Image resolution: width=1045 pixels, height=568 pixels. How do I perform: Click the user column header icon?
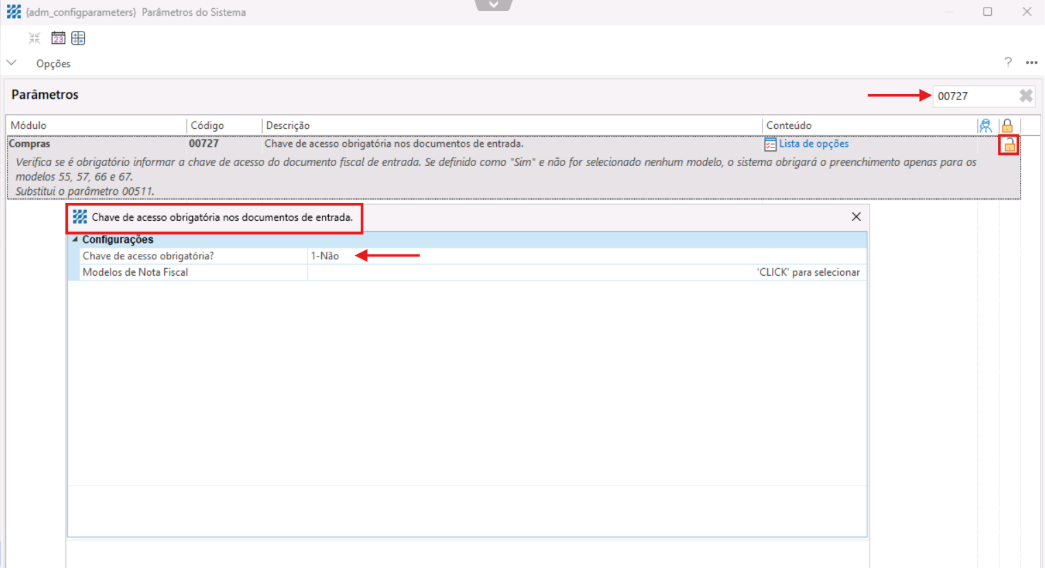pos(986,126)
